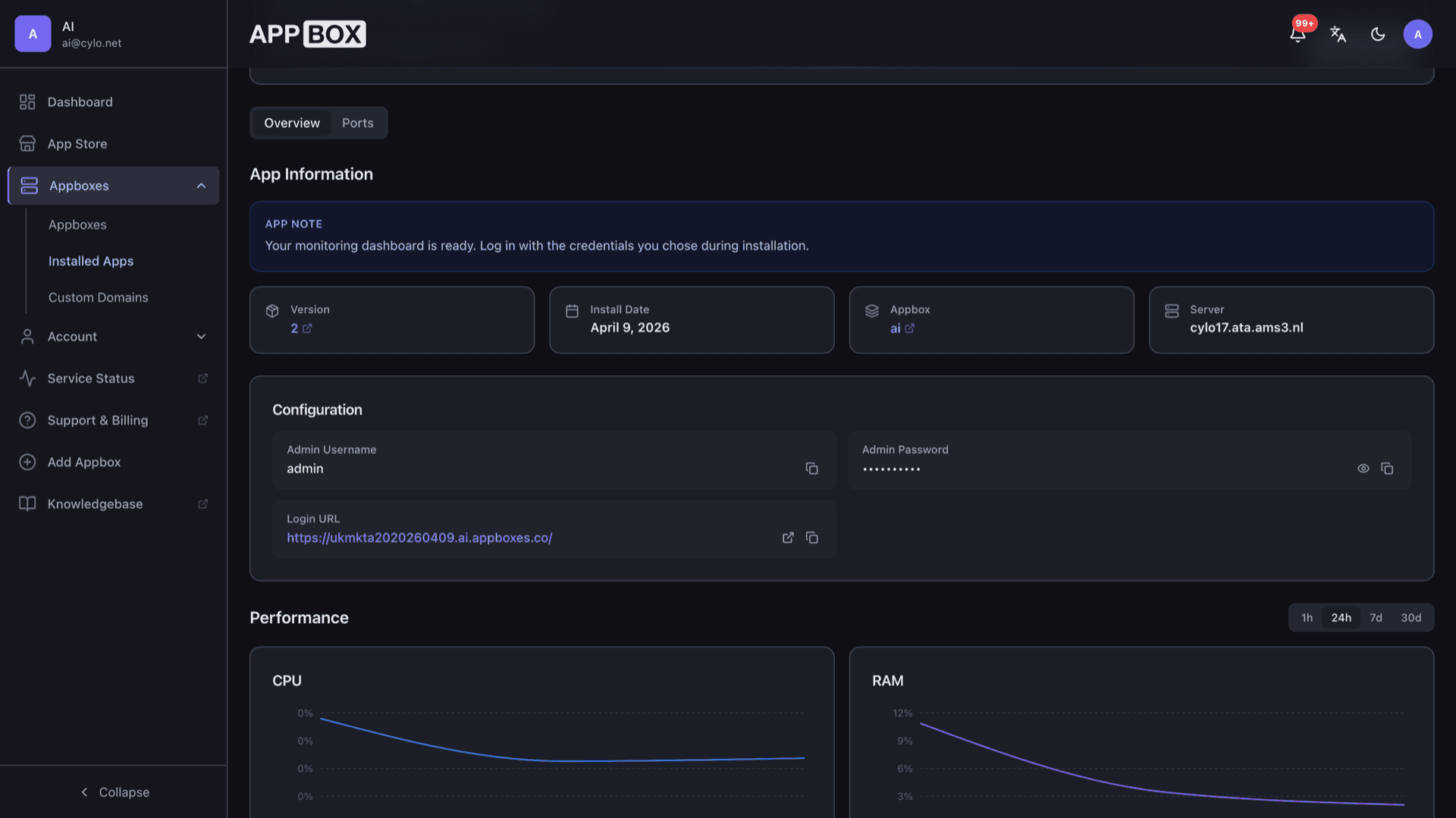Click the Support & Billing help icon

[x=27, y=420]
